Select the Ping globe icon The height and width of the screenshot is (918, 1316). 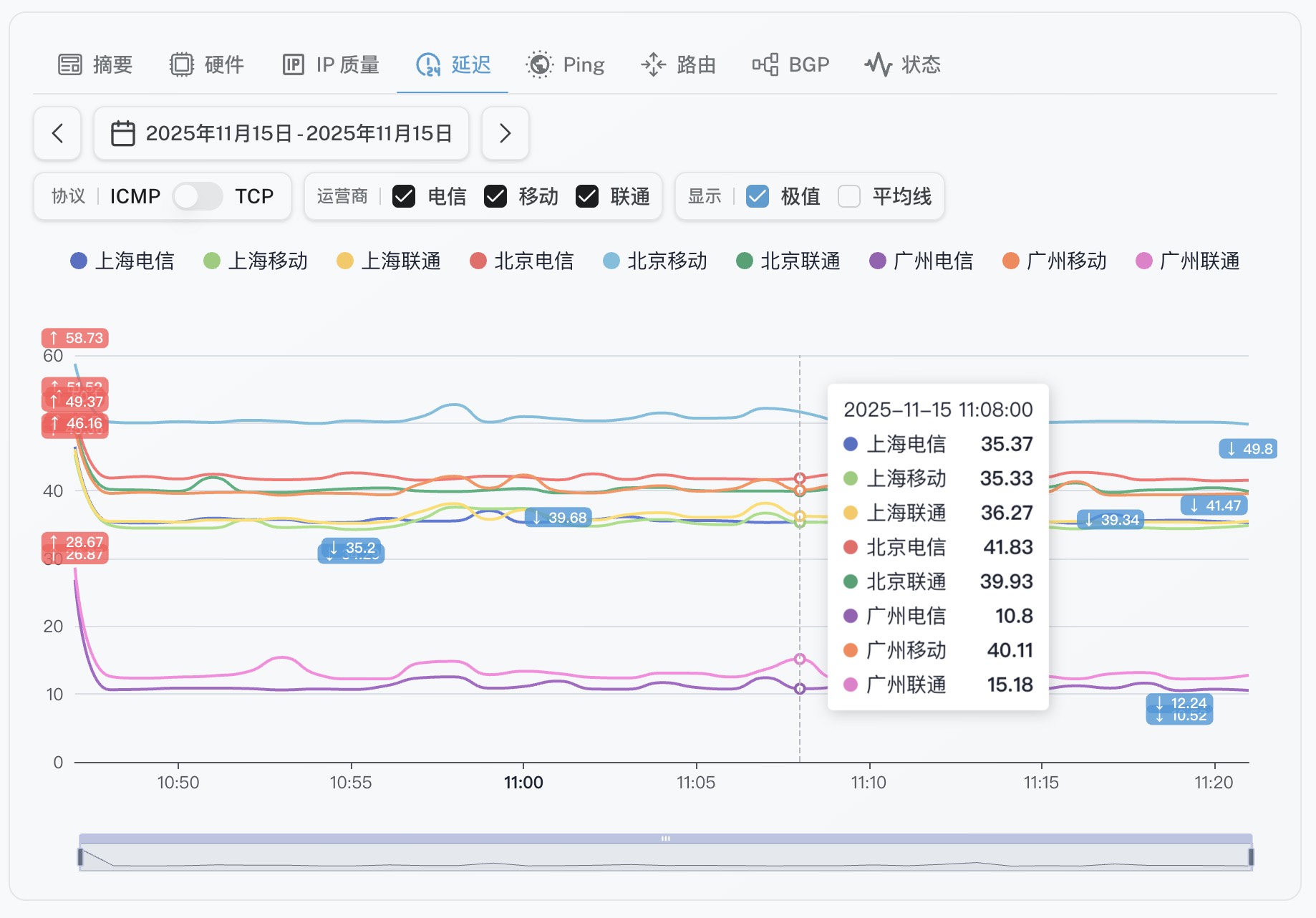click(539, 64)
